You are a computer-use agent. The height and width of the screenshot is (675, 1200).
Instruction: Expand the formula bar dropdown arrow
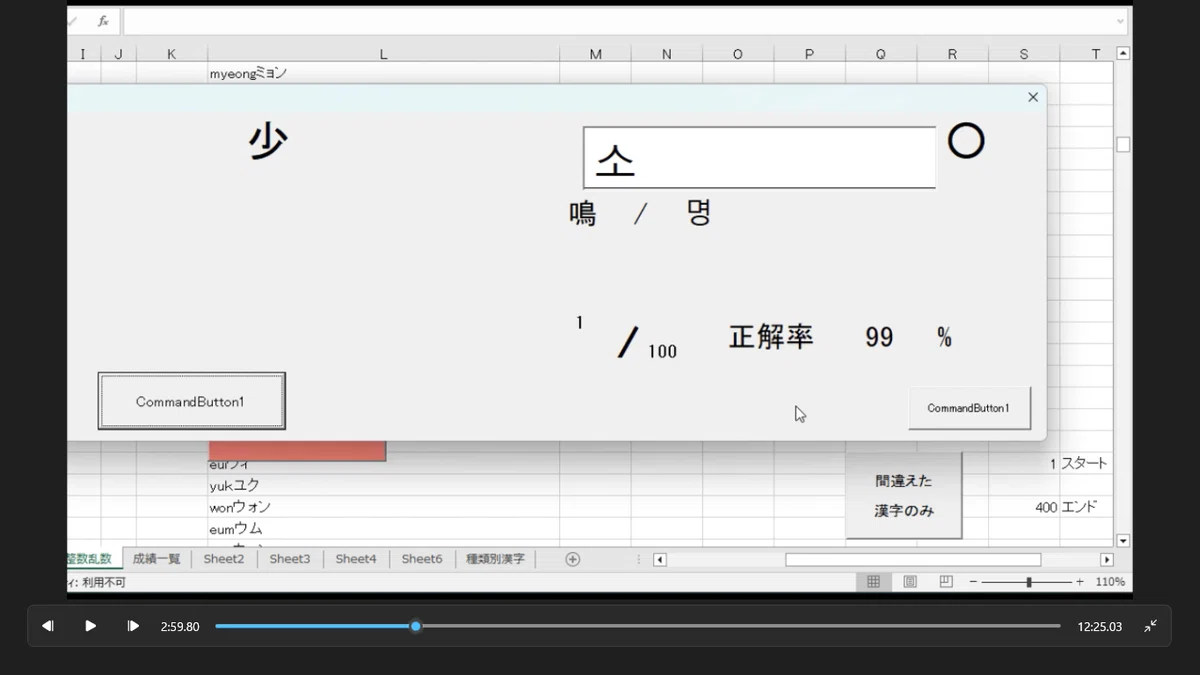pos(1120,21)
